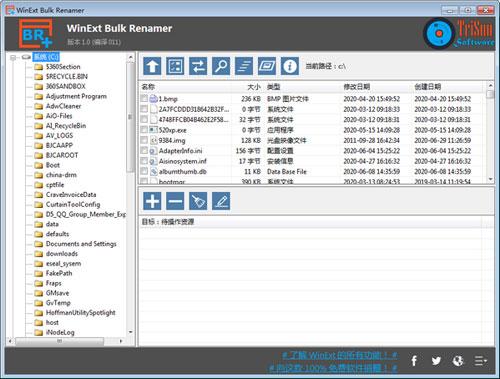Select the AiO-Files folder
Image resolution: width=500 pixels, height=379 pixels.
click(x=59, y=116)
